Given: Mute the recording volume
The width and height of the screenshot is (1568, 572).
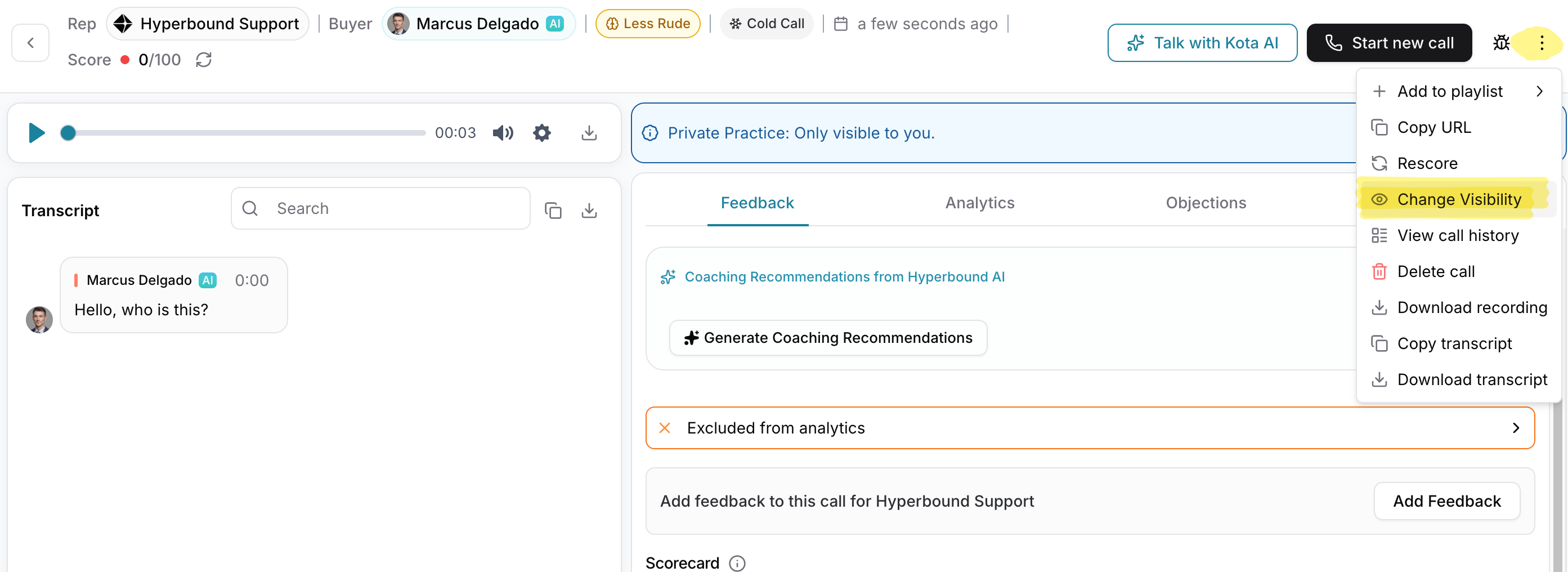Looking at the screenshot, I should coord(503,133).
